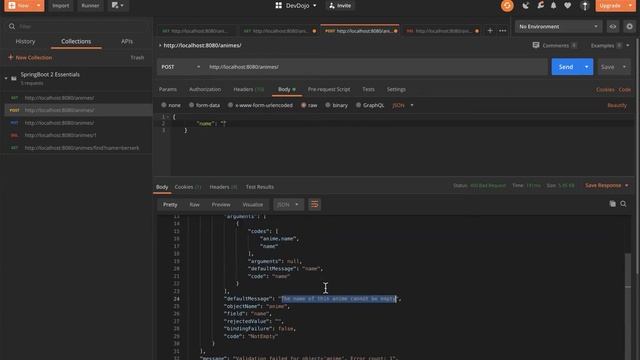Screen dimensions: 640x360
Task: Click the Import button
Action: pos(60,6)
